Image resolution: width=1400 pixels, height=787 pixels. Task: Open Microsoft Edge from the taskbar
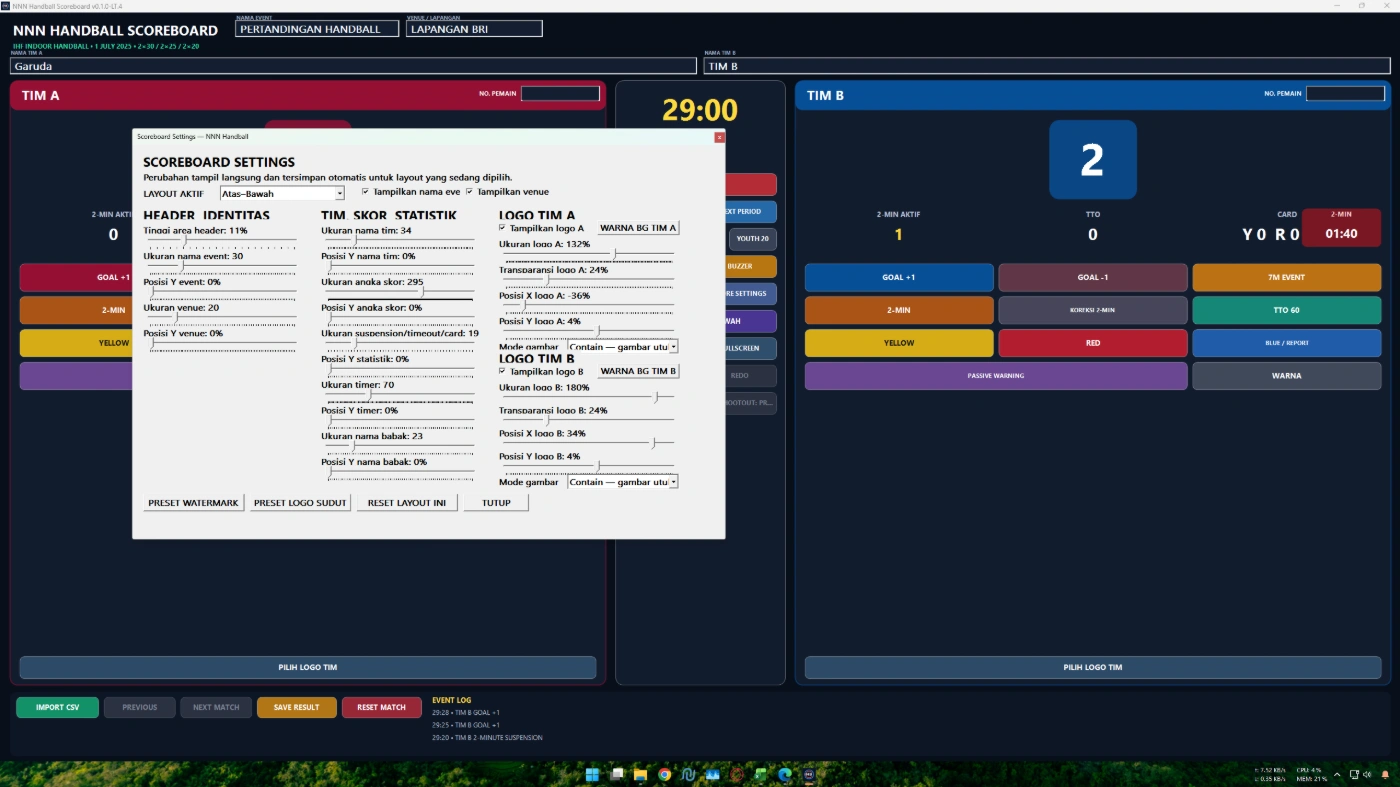(785, 774)
